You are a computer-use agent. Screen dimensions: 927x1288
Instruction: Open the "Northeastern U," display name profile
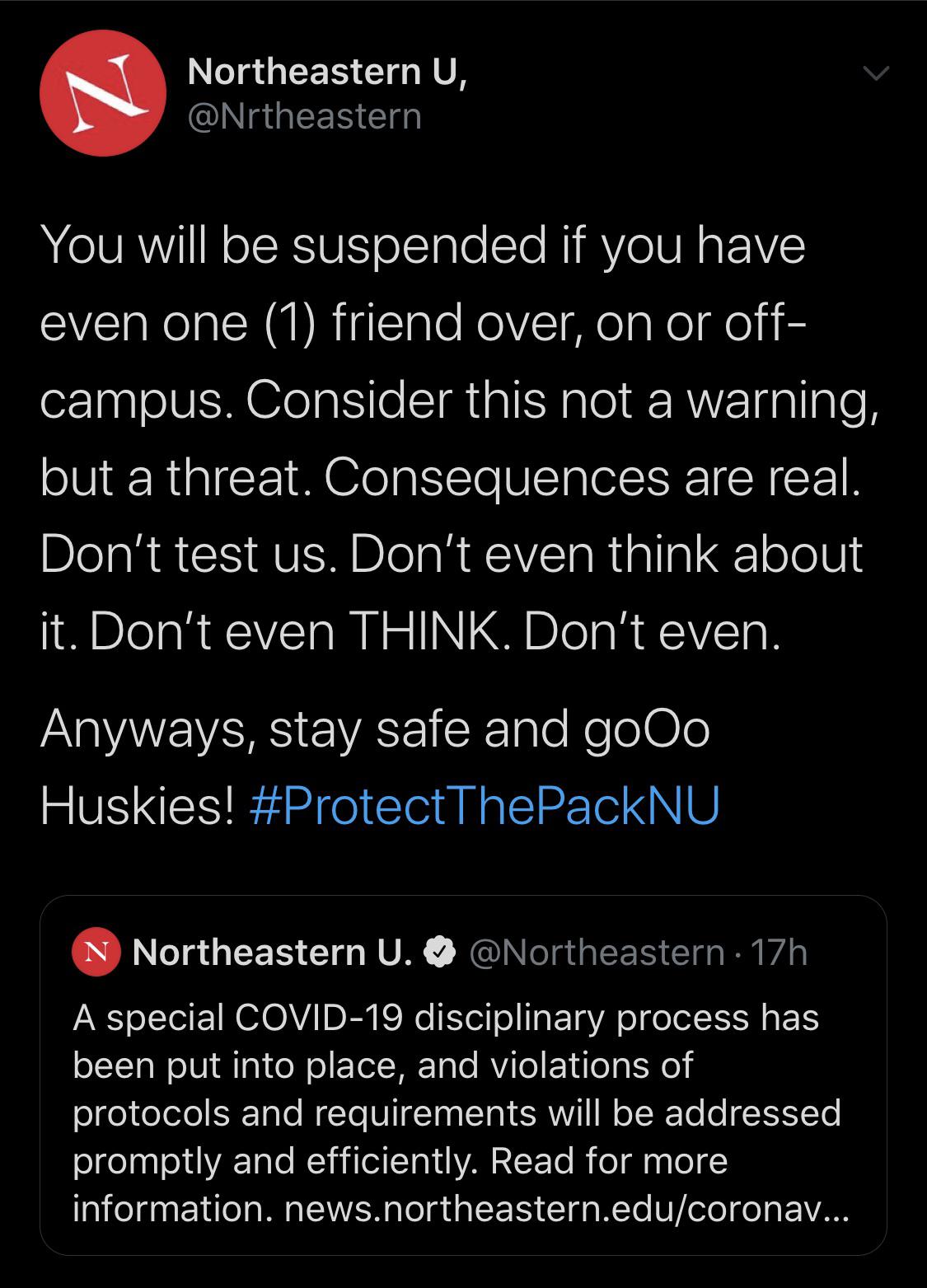click(x=329, y=72)
